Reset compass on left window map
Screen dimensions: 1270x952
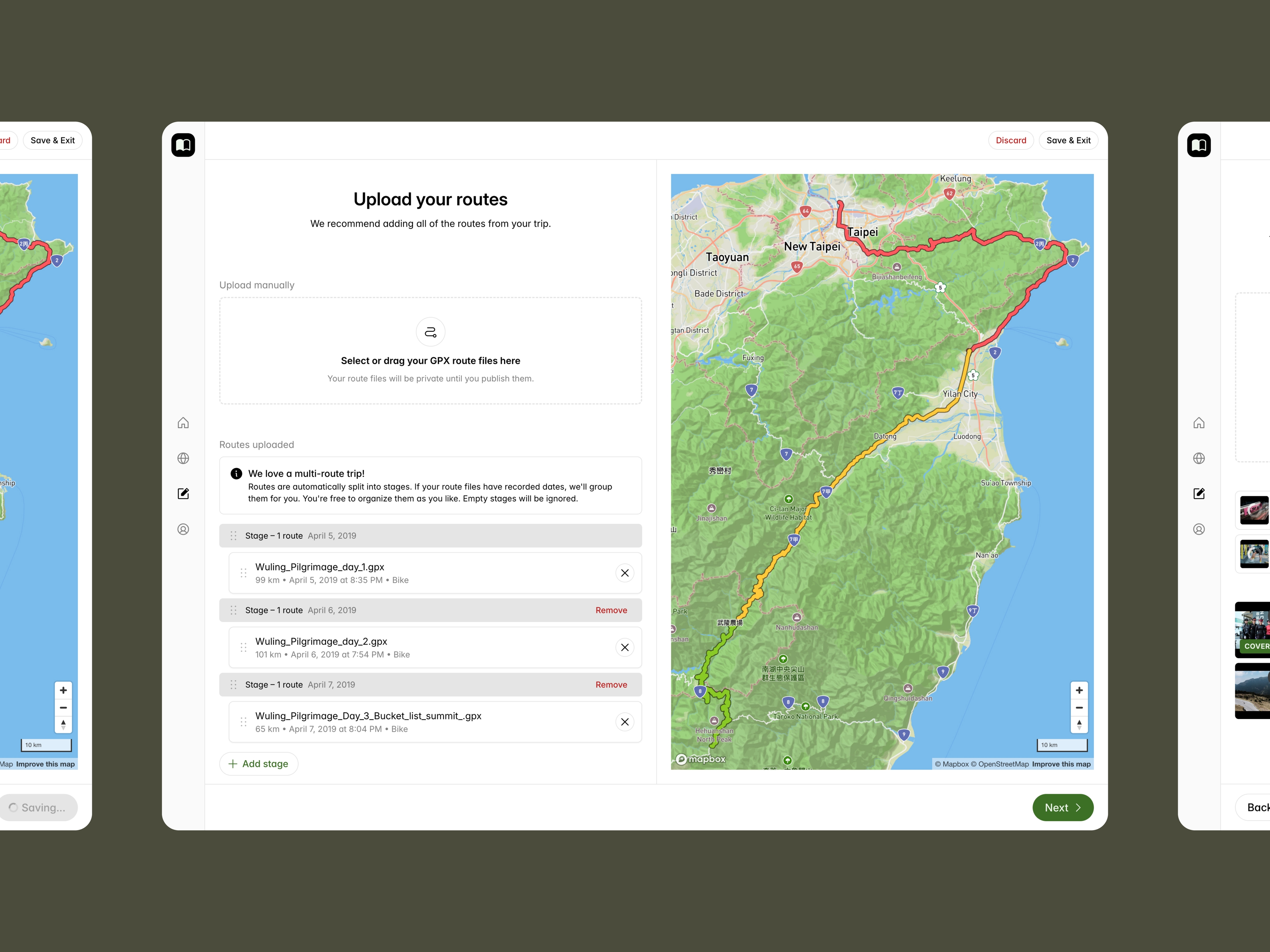tap(63, 724)
